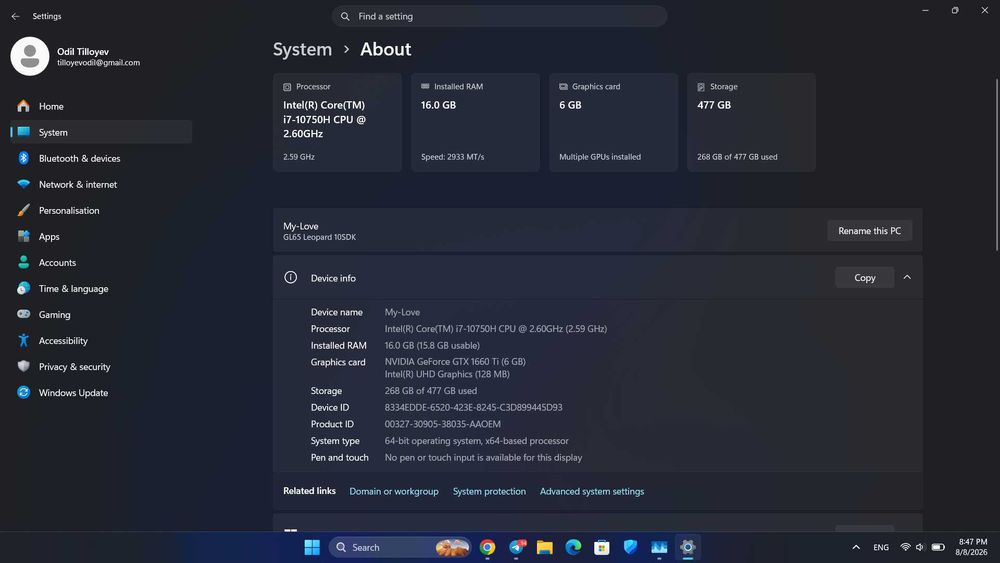Open Google Chrome from the taskbar
The height and width of the screenshot is (563, 1000).
pyautogui.click(x=487, y=547)
